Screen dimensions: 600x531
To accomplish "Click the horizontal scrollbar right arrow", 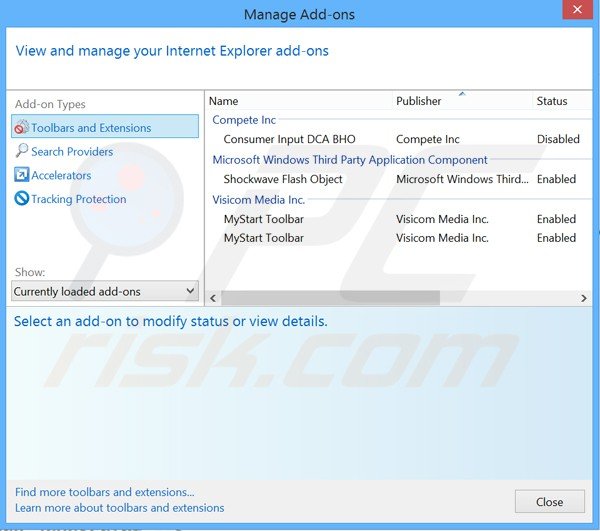I will pyautogui.click(x=584, y=298).
